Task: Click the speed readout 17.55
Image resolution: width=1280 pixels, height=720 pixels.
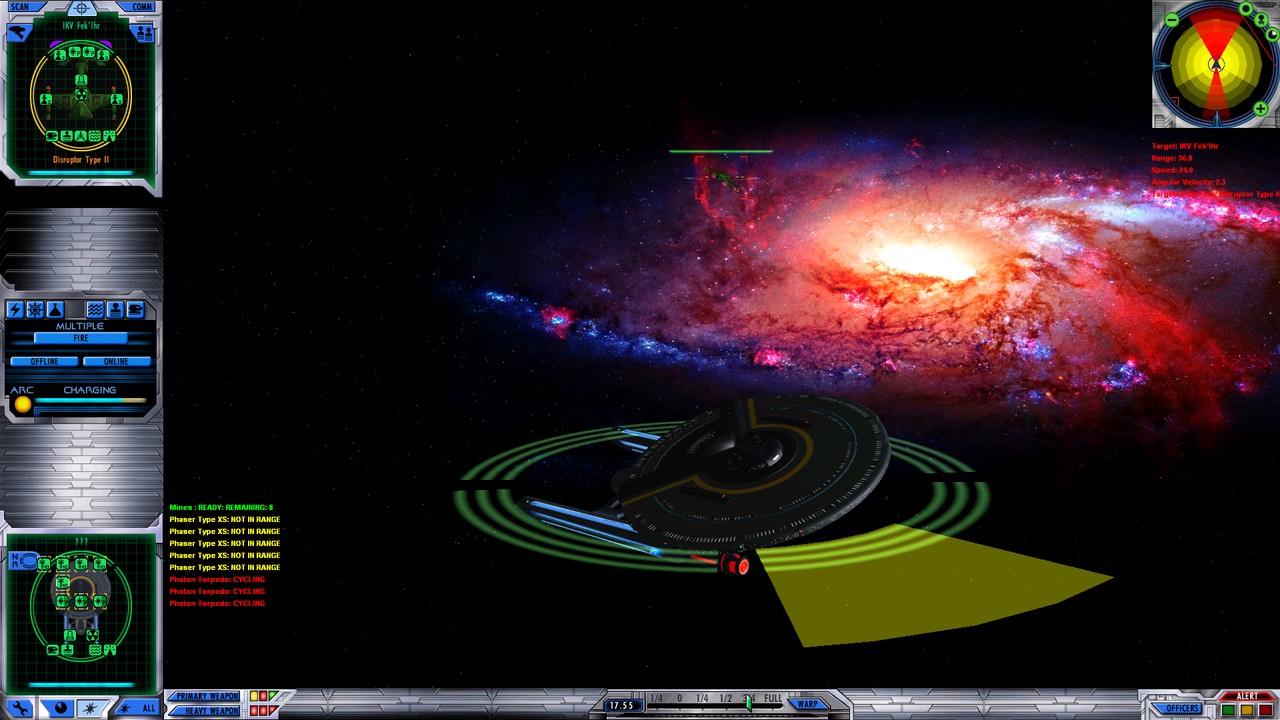Action: [x=622, y=705]
